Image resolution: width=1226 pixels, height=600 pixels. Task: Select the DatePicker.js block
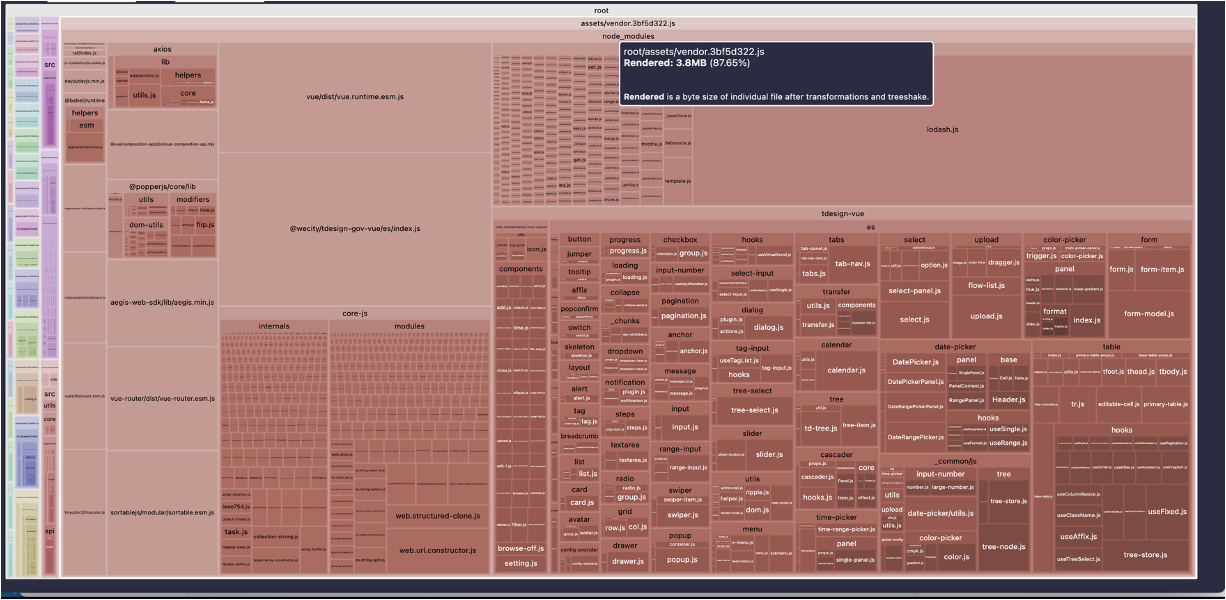coord(914,362)
